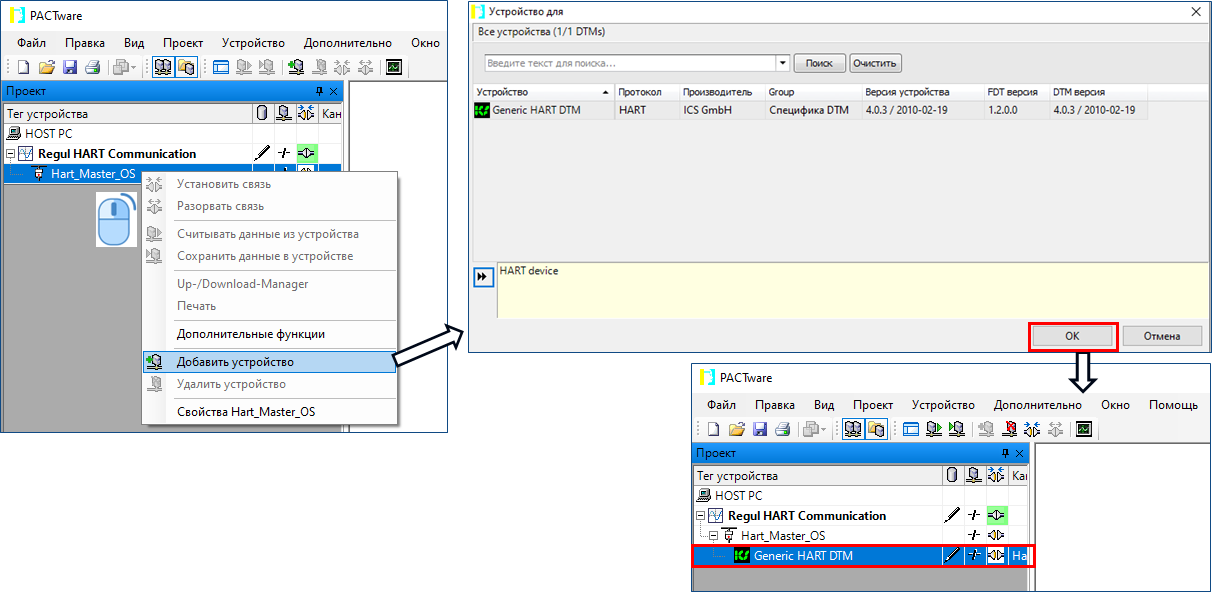The height and width of the screenshot is (592, 1212).
Task: Click the Поиск button
Action: [x=819, y=63]
